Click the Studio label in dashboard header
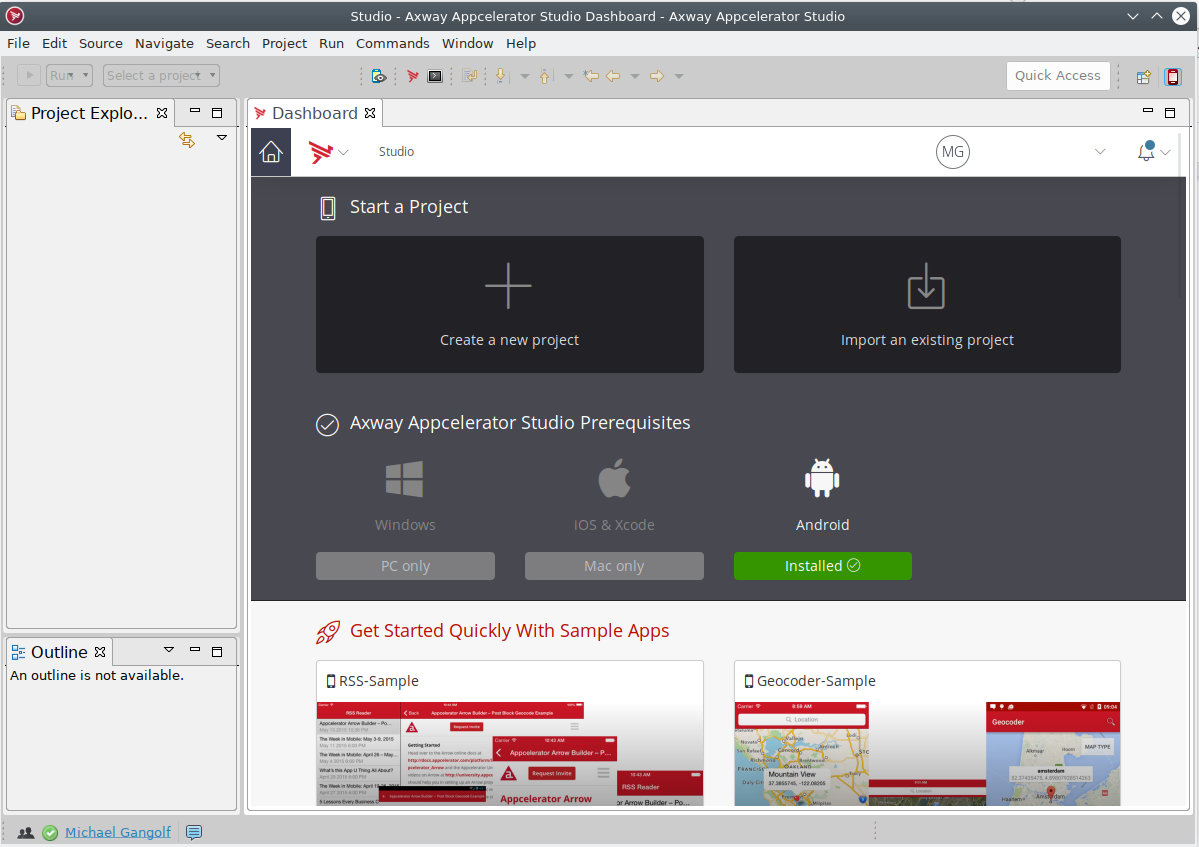Viewport: 1199px width, 847px height. coord(396,152)
